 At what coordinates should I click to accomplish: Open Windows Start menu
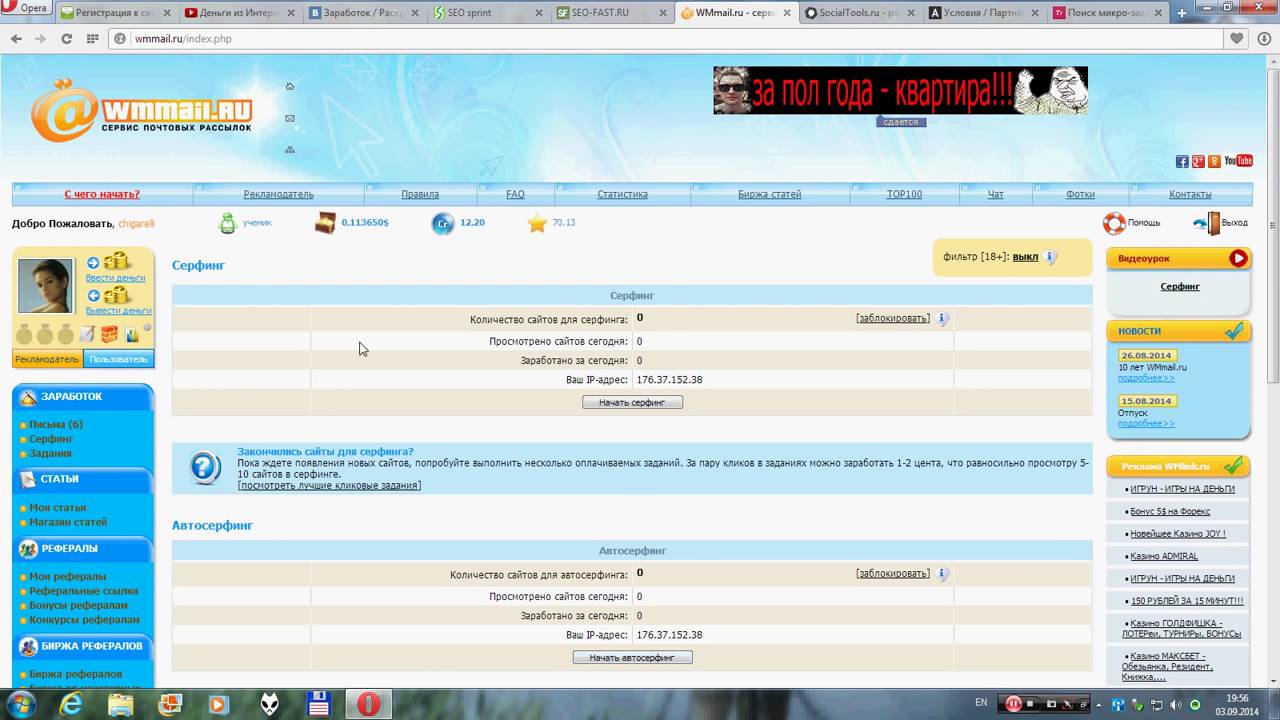tap(20, 704)
